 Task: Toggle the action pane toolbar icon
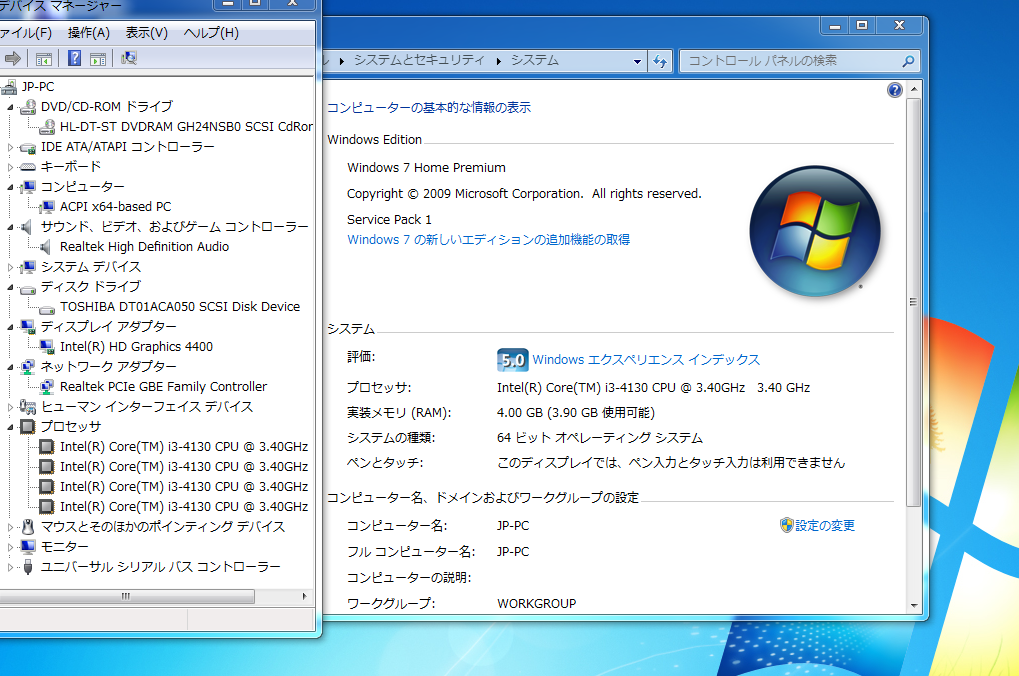(x=98, y=59)
